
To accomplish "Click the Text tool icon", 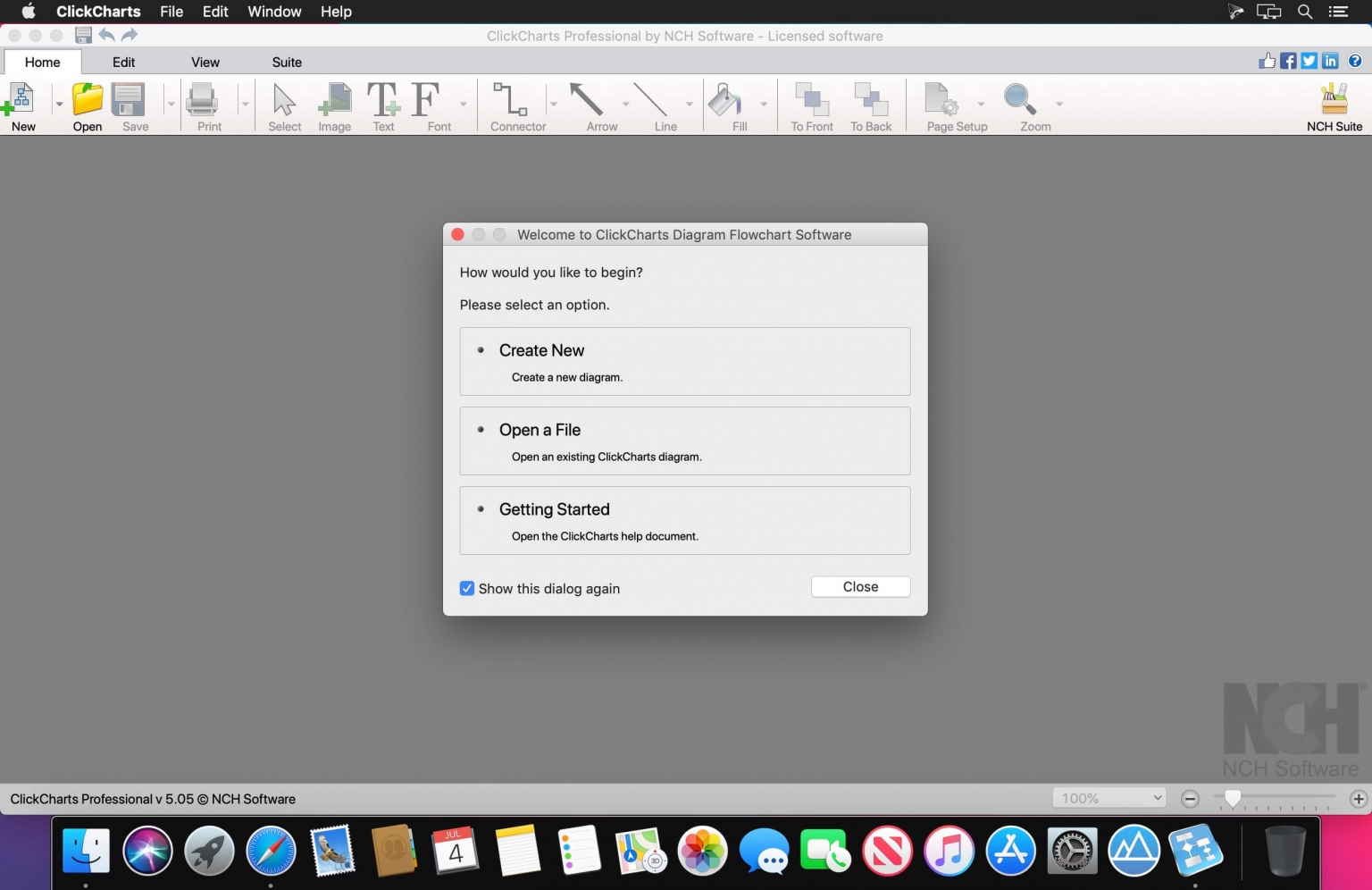I will [383, 101].
